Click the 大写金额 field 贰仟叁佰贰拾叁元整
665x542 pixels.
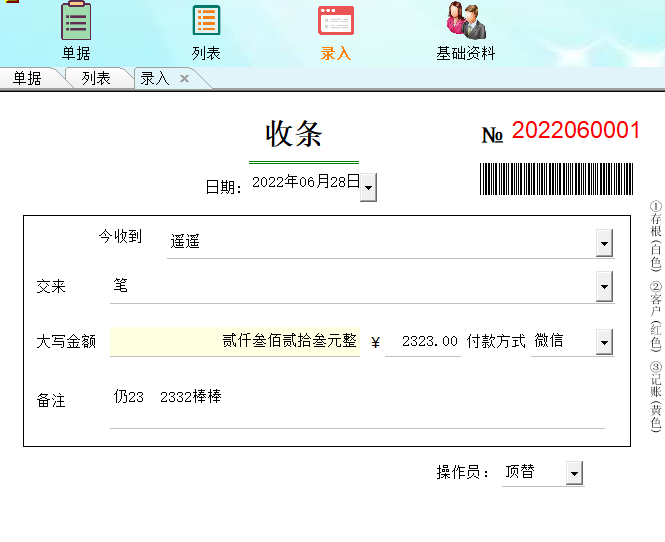[235, 341]
